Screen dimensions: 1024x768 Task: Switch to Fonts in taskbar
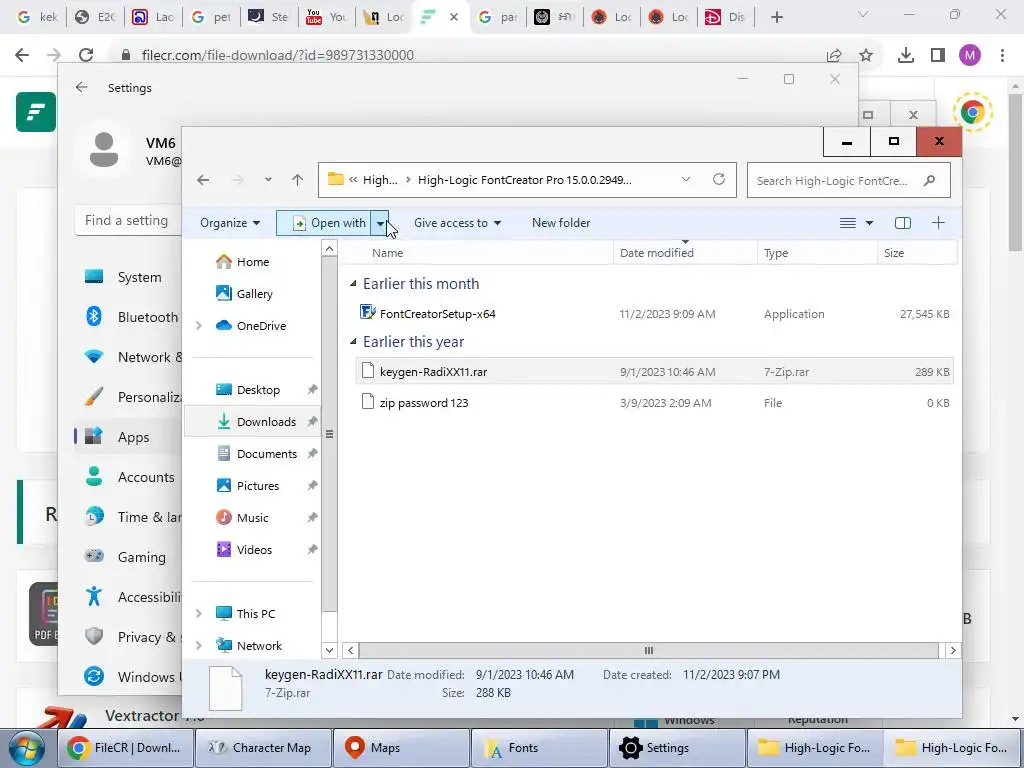539,748
